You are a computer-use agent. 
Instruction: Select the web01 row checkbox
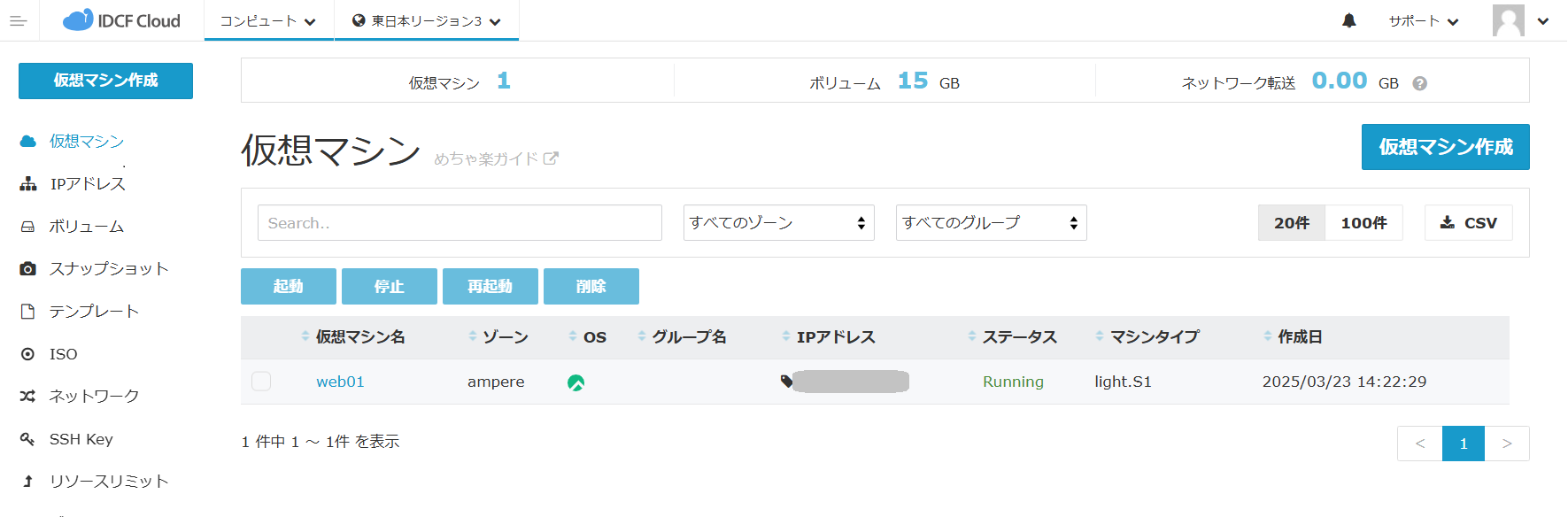pyautogui.click(x=261, y=382)
